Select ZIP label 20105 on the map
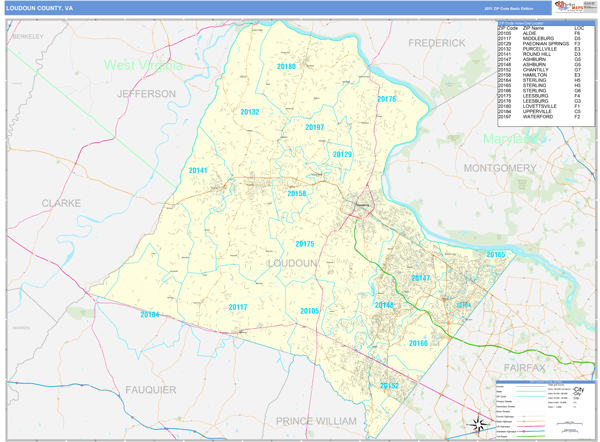Image resolution: width=600 pixels, height=442 pixels. tap(309, 311)
